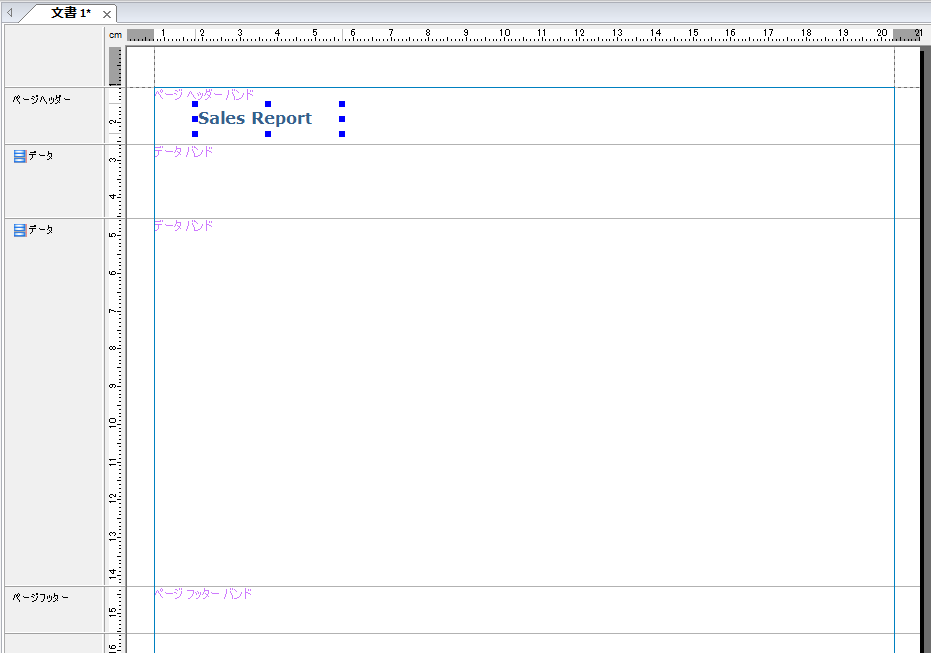Screen dimensions: 931x653
Task: Click the 10 cm mark on horizontal ruler
Action: (504, 34)
